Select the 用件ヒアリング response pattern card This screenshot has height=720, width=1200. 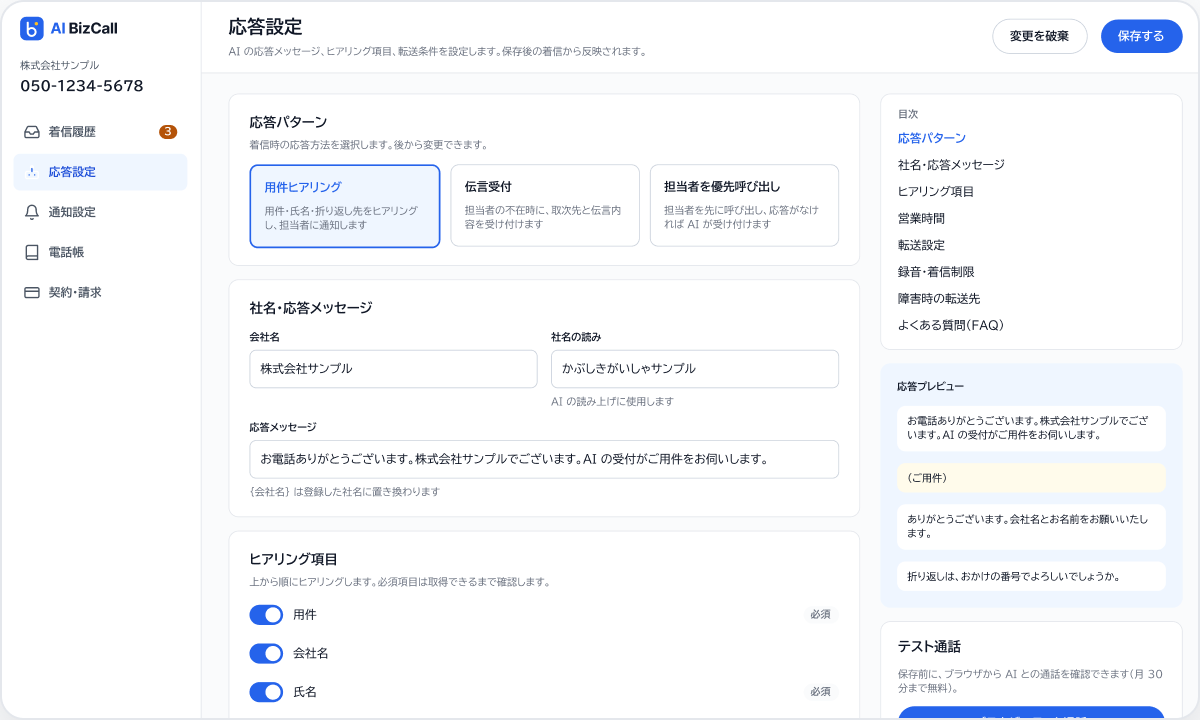tap(345, 206)
